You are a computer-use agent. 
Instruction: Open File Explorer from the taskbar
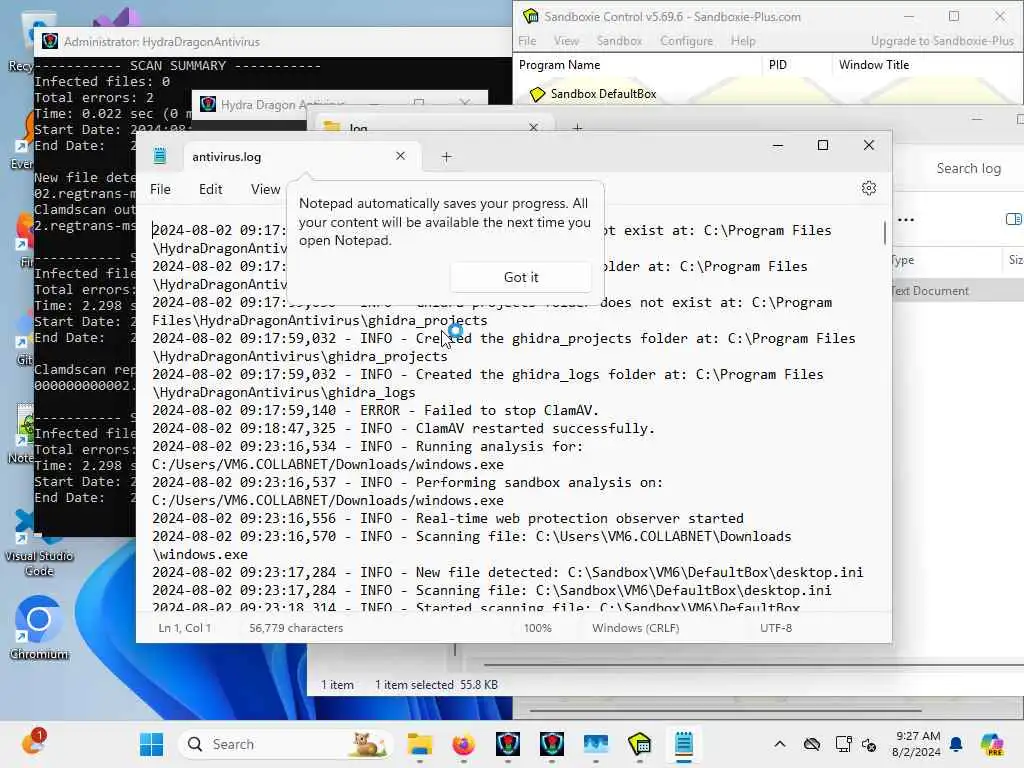coord(419,744)
